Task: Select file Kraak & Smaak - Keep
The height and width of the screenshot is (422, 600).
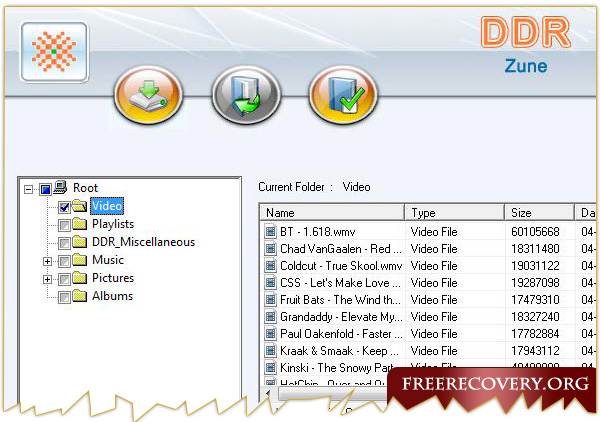Action: (x=339, y=351)
